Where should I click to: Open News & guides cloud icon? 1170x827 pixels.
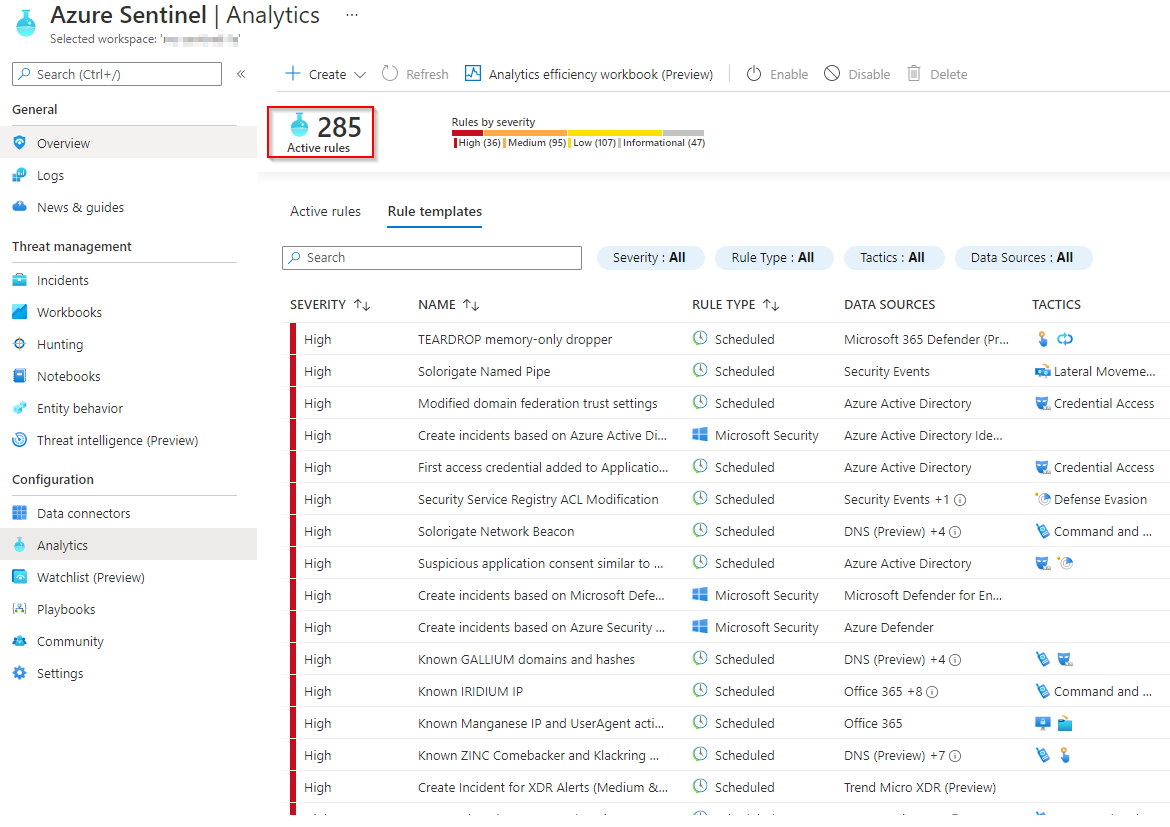[20, 207]
